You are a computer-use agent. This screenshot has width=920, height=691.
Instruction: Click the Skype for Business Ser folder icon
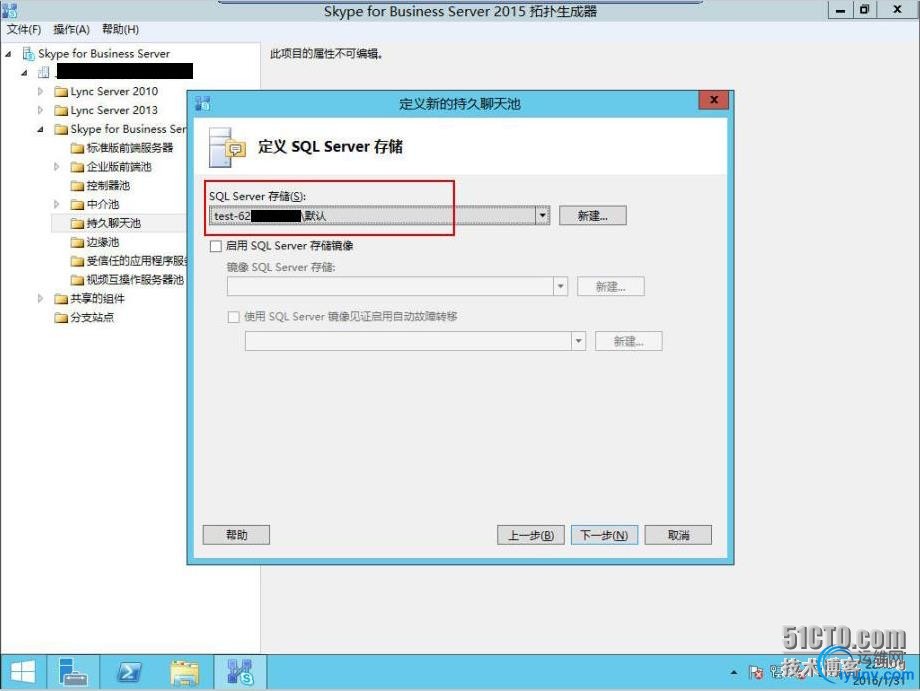coord(60,129)
